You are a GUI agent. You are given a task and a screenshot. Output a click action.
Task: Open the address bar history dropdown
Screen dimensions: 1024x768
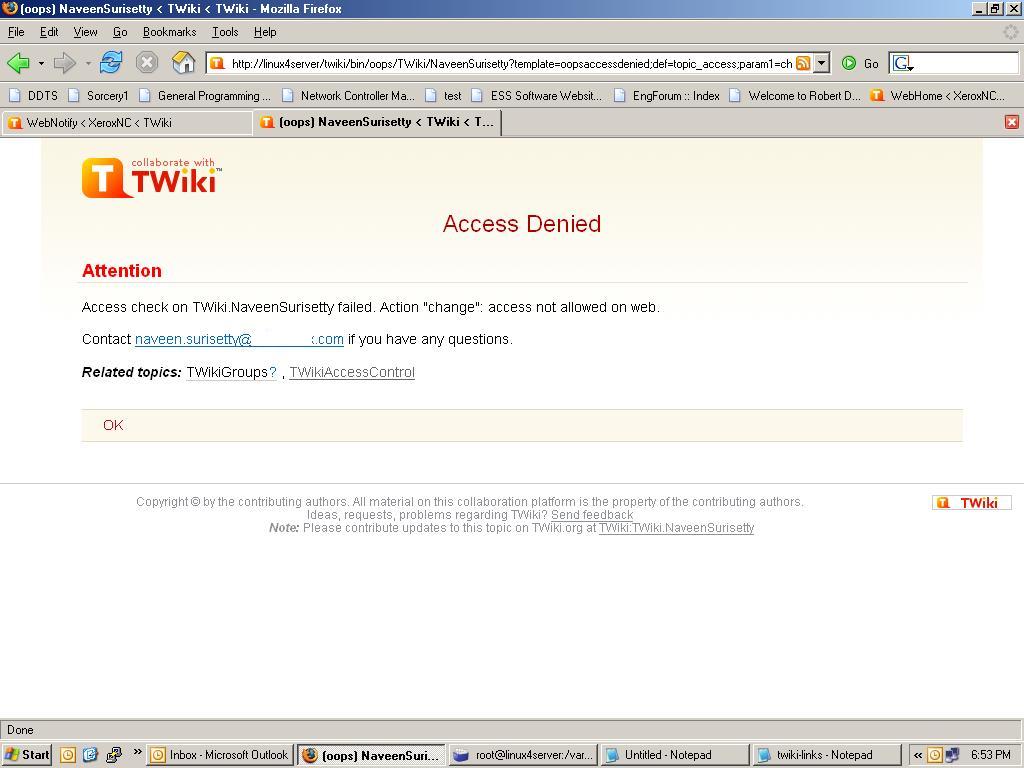pyautogui.click(x=820, y=62)
